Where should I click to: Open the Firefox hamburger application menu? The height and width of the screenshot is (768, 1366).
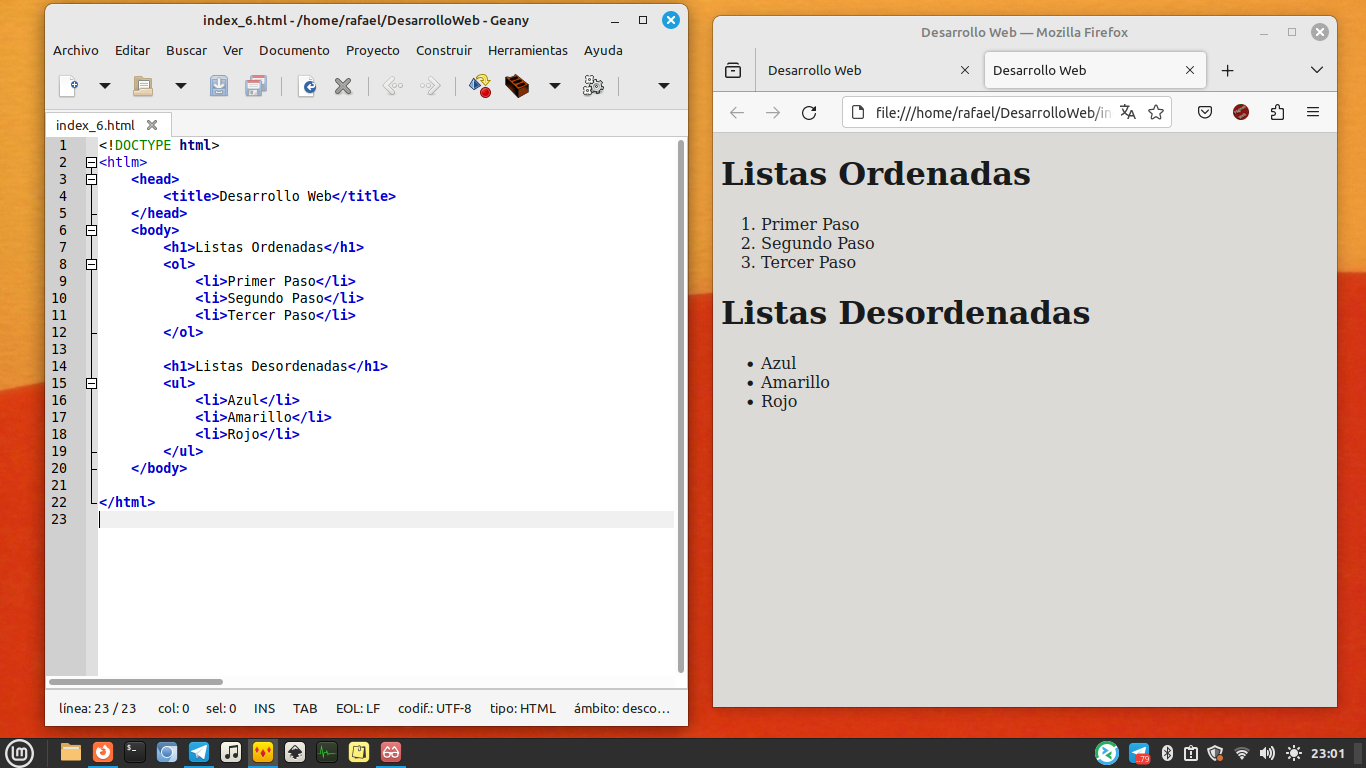click(x=1313, y=112)
